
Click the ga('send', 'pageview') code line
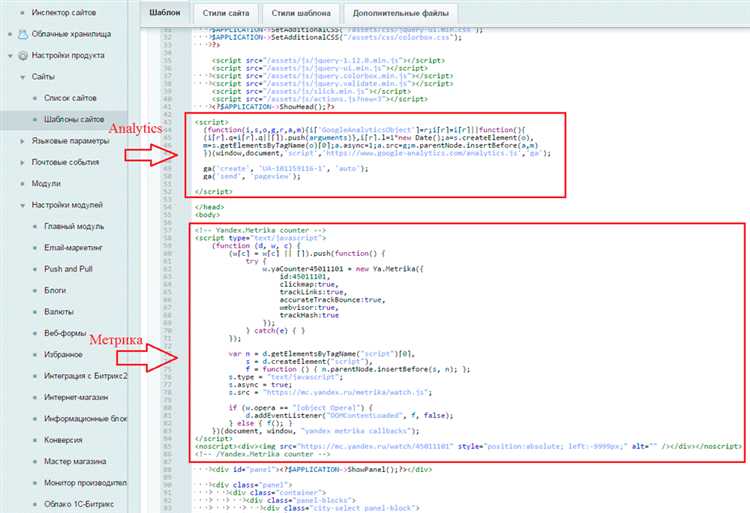[x=252, y=176]
